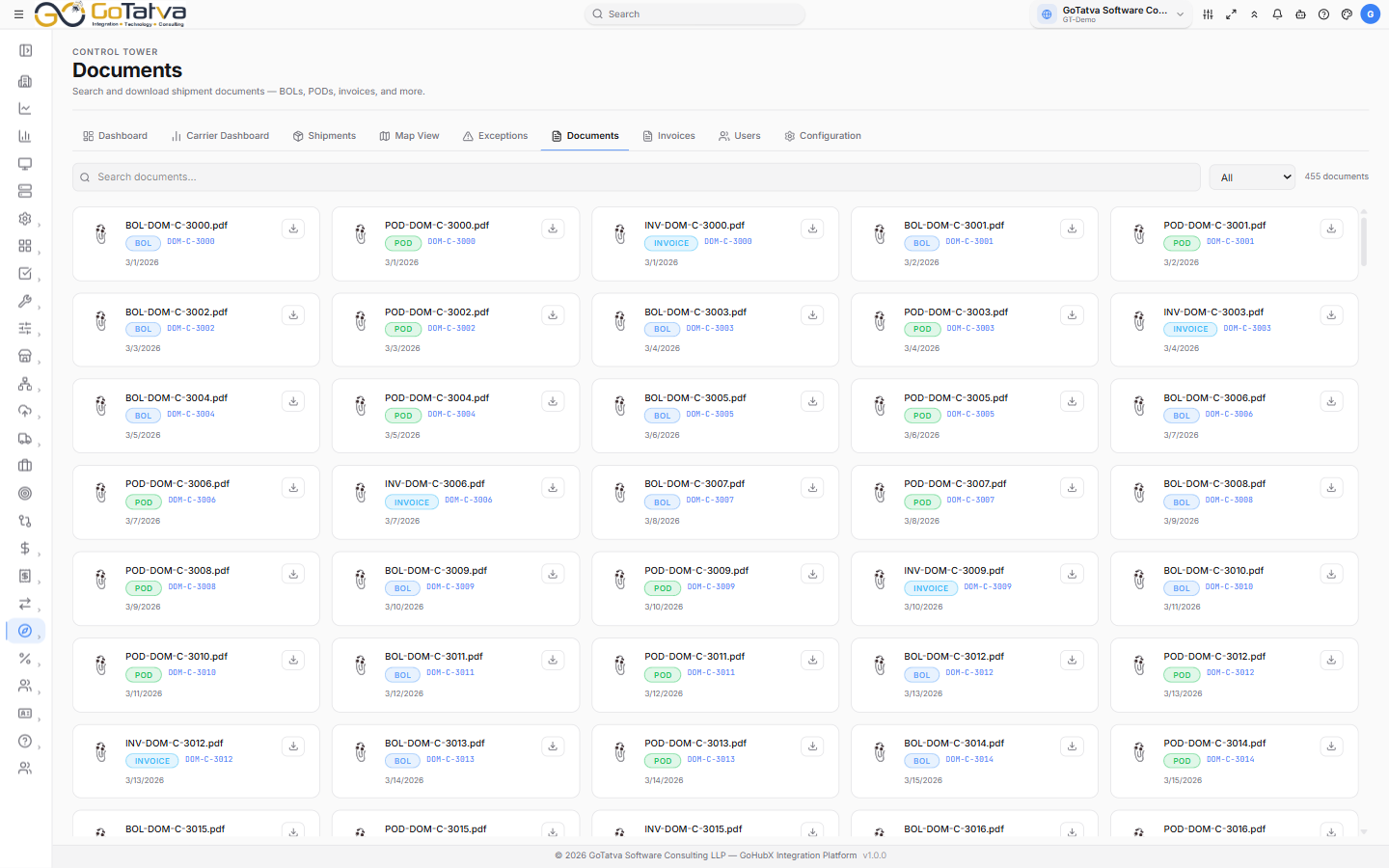Click file name BOL-DOM-C-3007.pdf
1389x868 pixels.
click(x=694, y=484)
